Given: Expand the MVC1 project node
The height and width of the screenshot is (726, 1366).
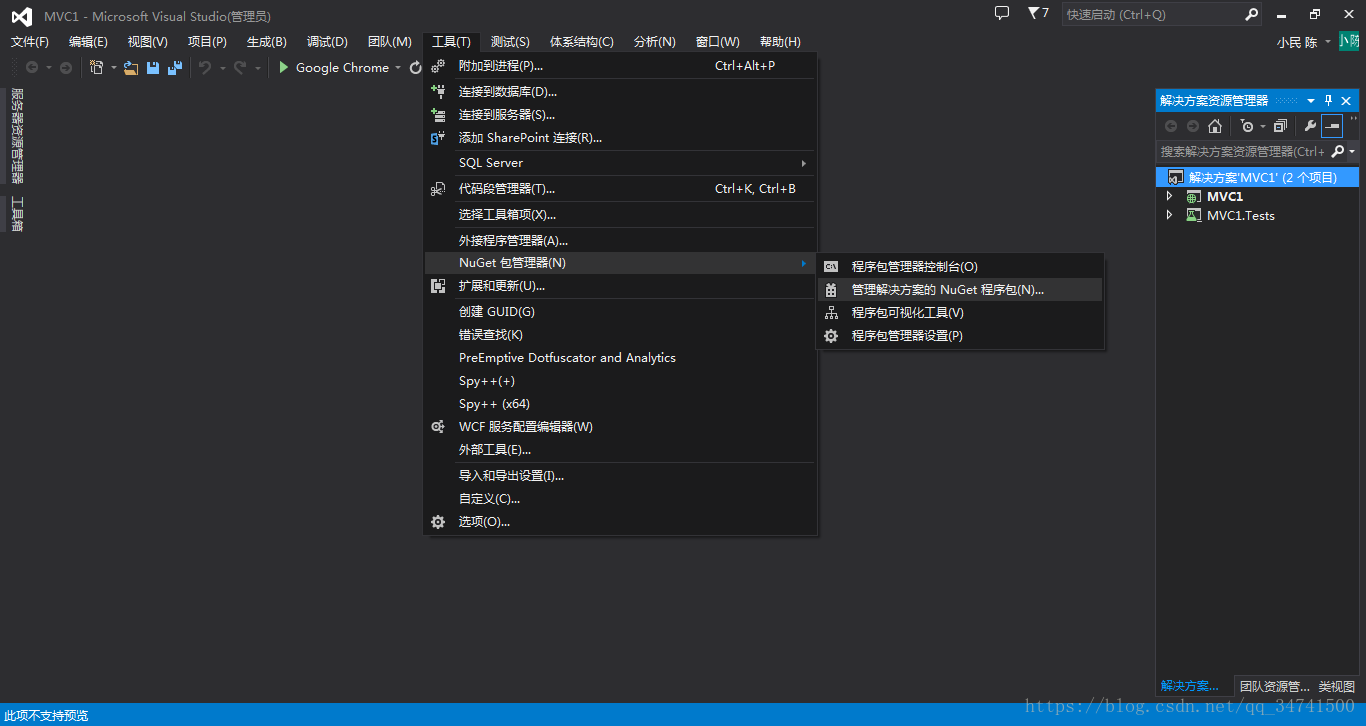Looking at the screenshot, I should pyautogui.click(x=1170, y=197).
